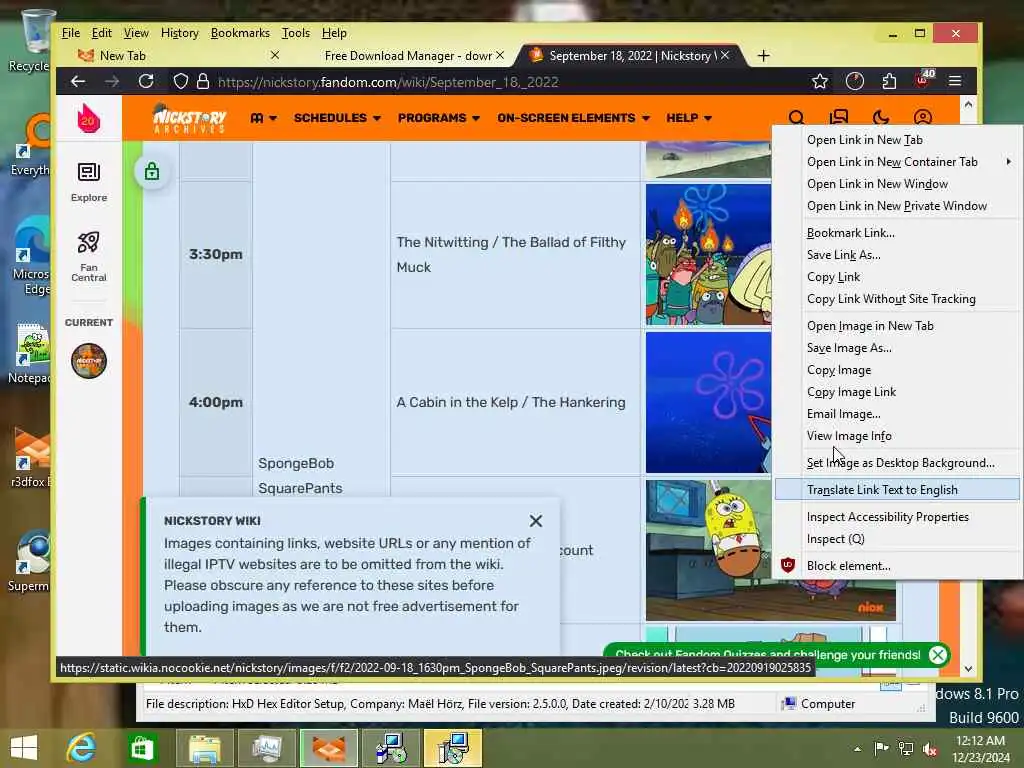Toggle dark theme with moon icon
1024x768 pixels.
point(880,118)
